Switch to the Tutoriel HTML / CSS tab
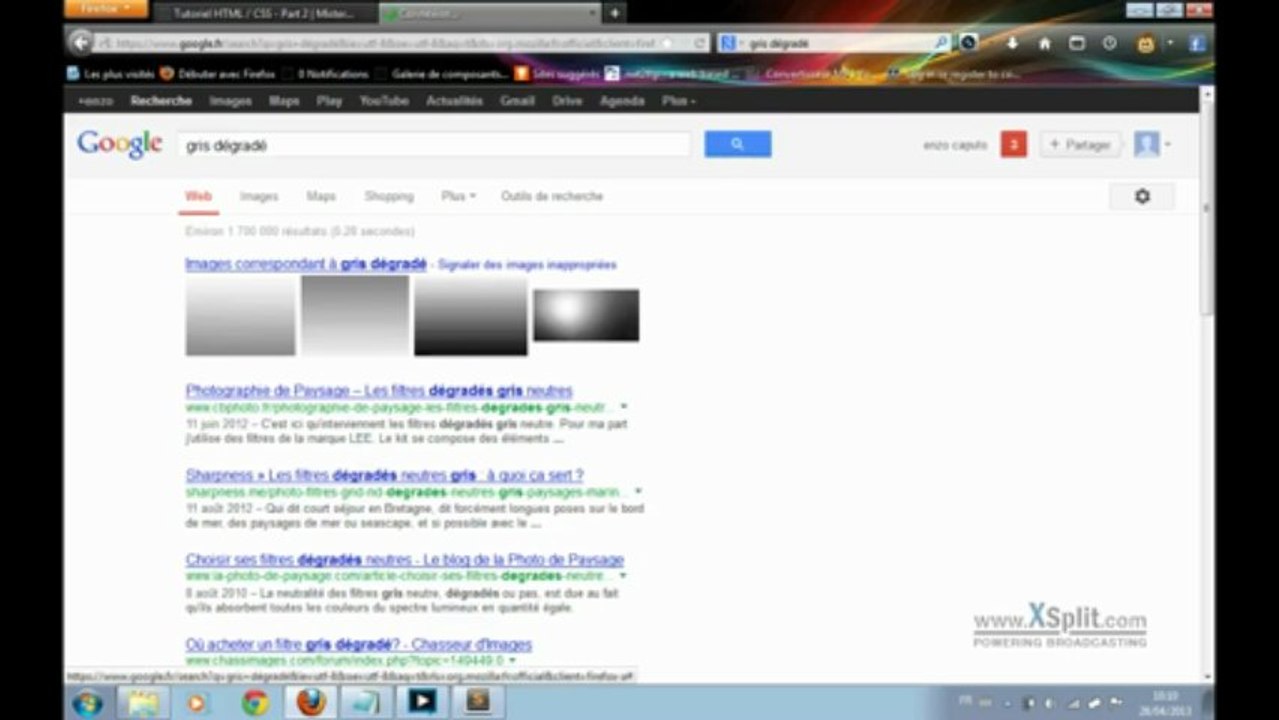Viewport: 1279px width, 720px height. [x=265, y=13]
